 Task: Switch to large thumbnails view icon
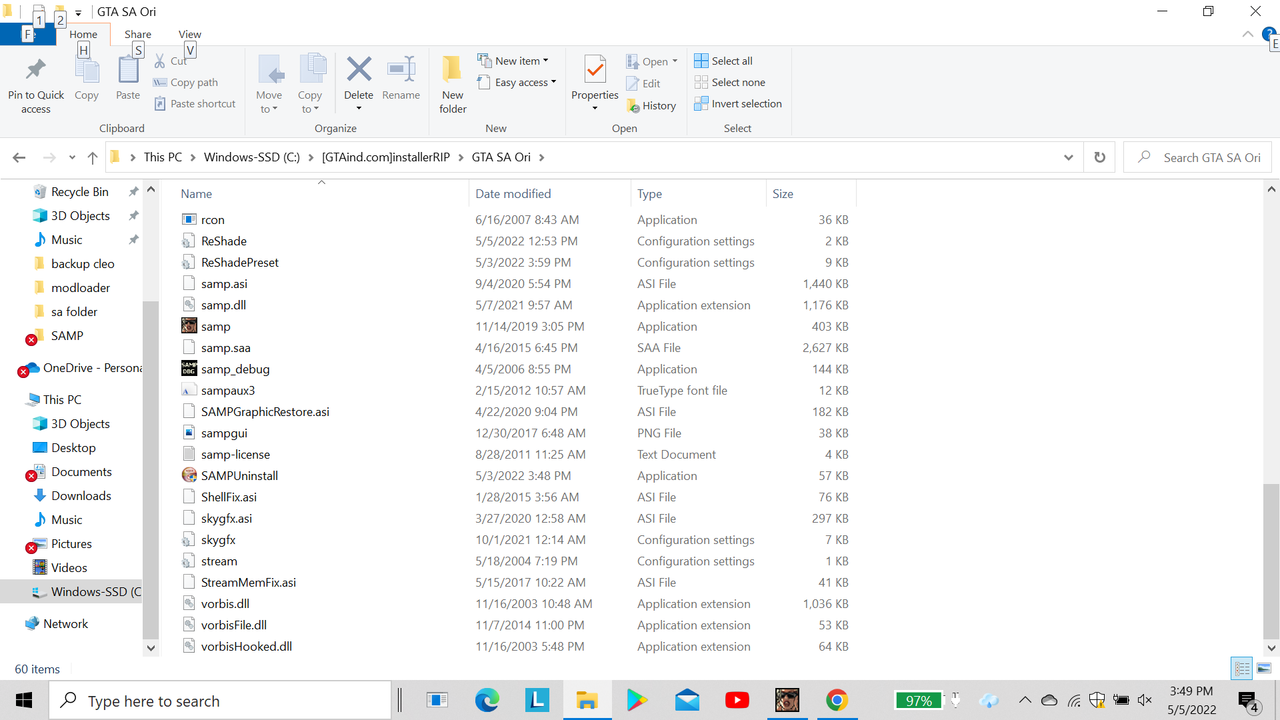click(x=1264, y=669)
